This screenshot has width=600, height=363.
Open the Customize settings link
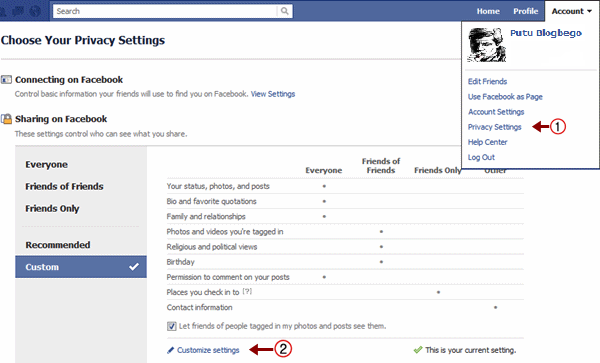coord(208,350)
